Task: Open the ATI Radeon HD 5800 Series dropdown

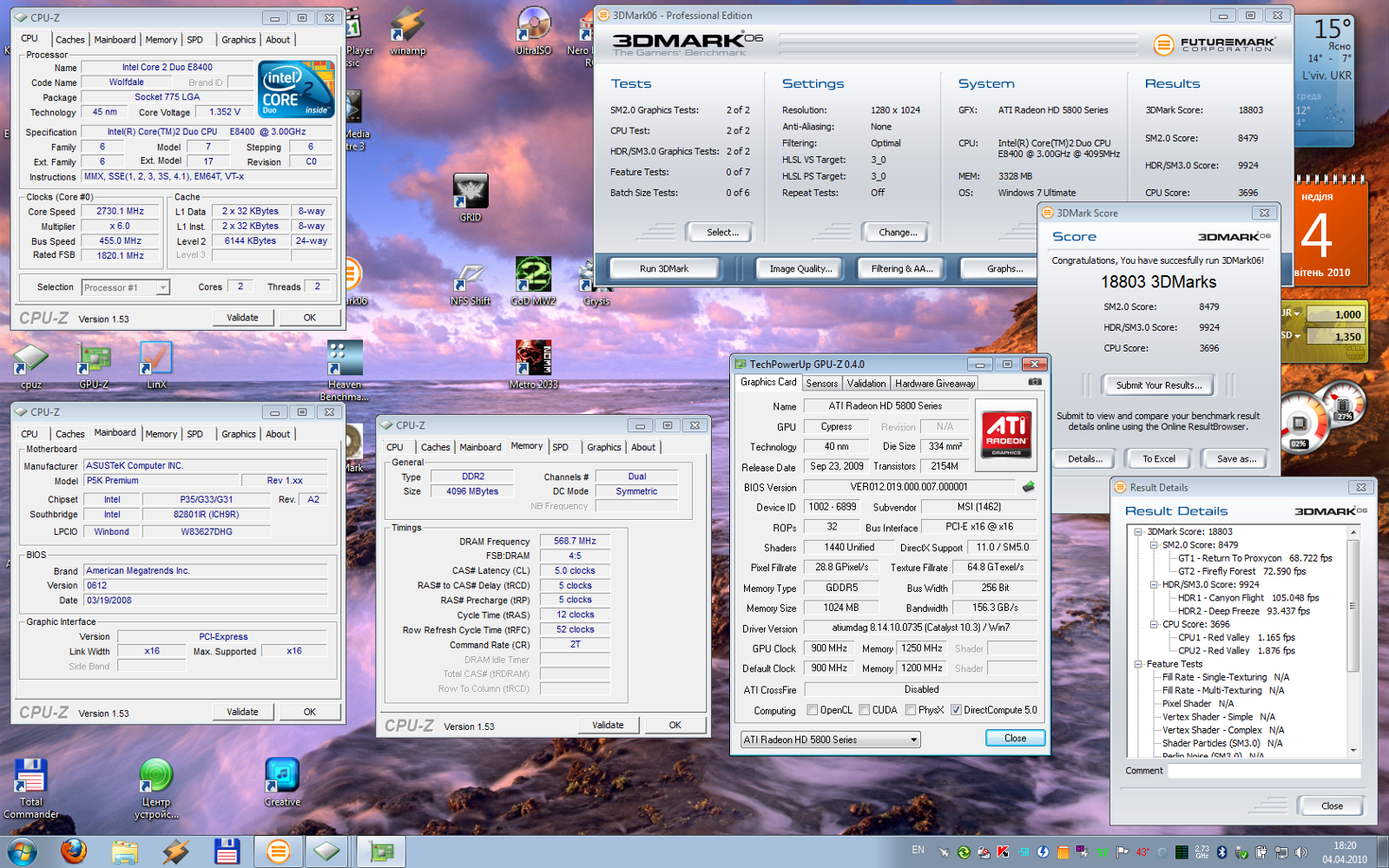Action: click(x=830, y=740)
